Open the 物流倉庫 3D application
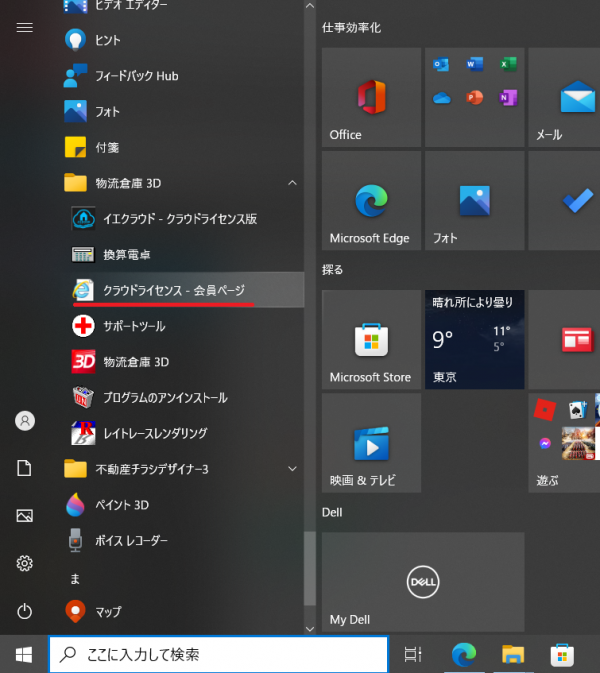The height and width of the screenshot is (673, 600). pos(136,361)
